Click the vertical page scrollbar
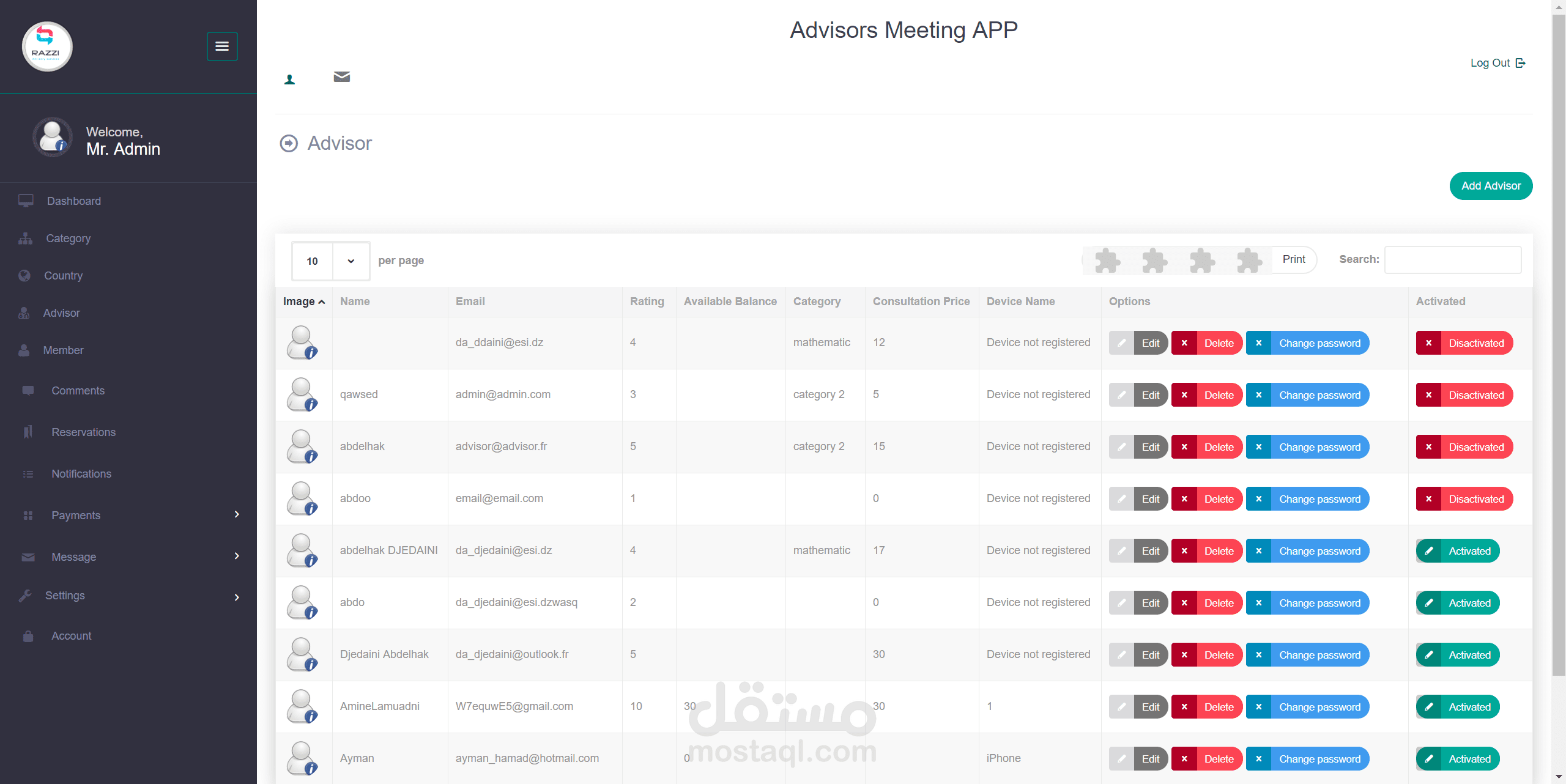1566x784 pixels. click(x=1559, y=342)
